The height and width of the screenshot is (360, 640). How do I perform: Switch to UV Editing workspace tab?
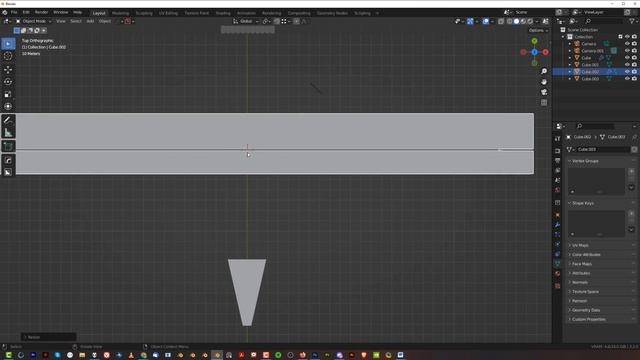tap(168, 13)
